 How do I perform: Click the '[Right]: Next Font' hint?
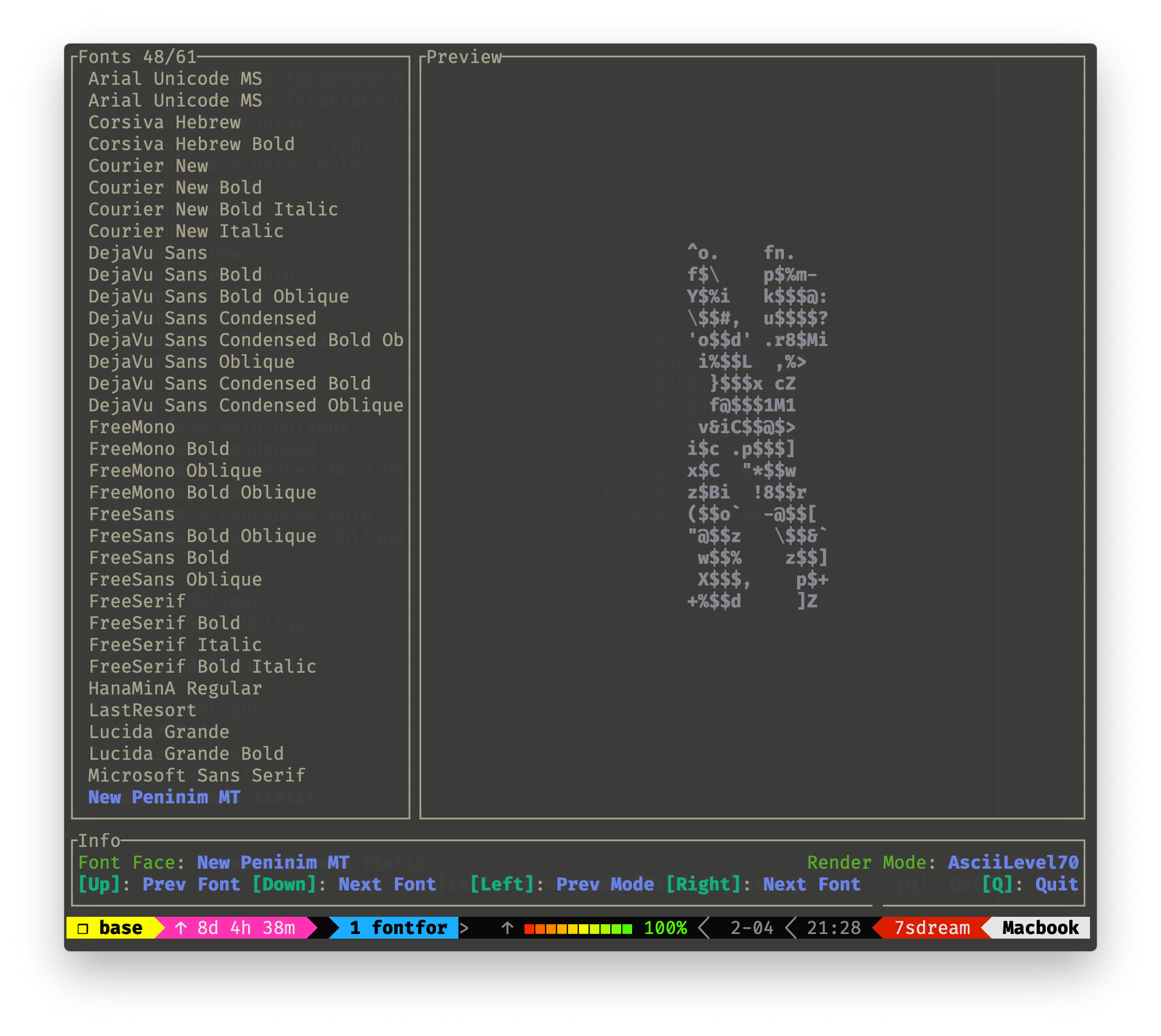763,884
